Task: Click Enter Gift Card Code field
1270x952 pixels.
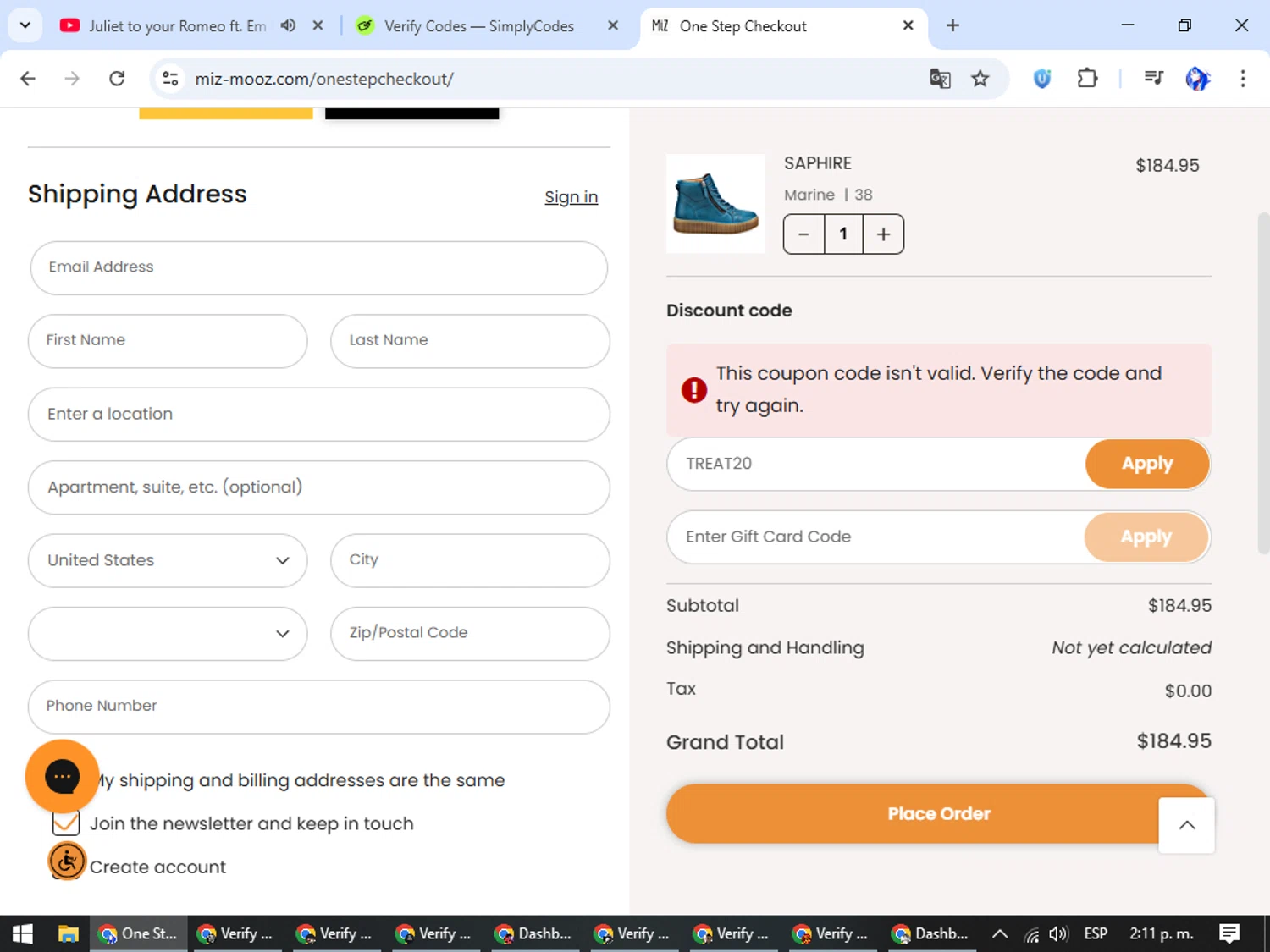Action: pyautogui.click(x=876, y=537)
